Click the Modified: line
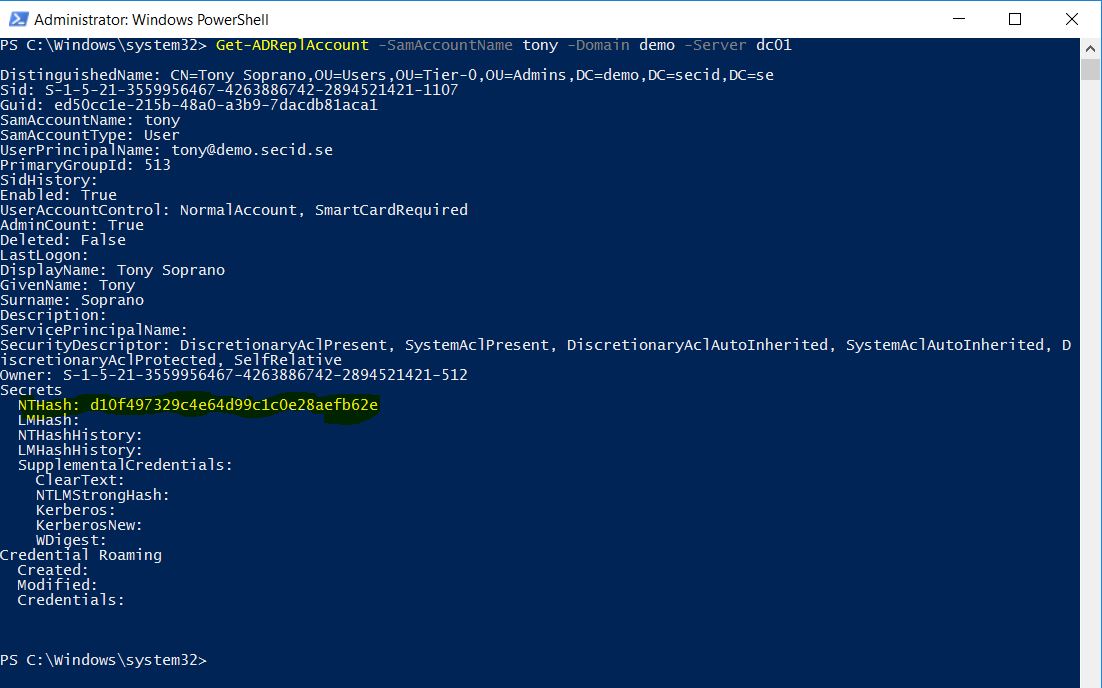The width and height of the screenshot is (1102, 688). [58, 585]
